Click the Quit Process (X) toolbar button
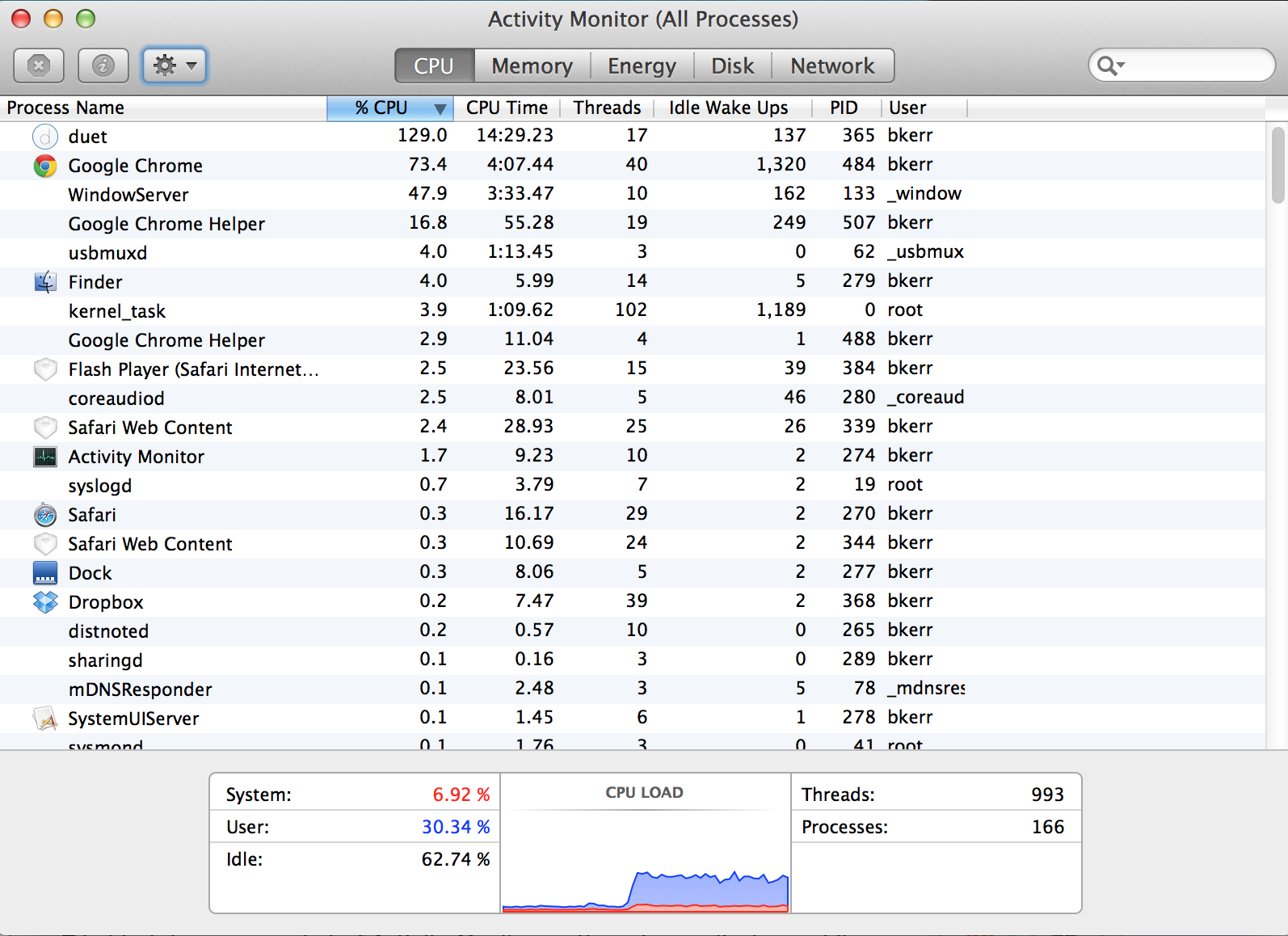The image size is (1288, 936). coord(39,65)
